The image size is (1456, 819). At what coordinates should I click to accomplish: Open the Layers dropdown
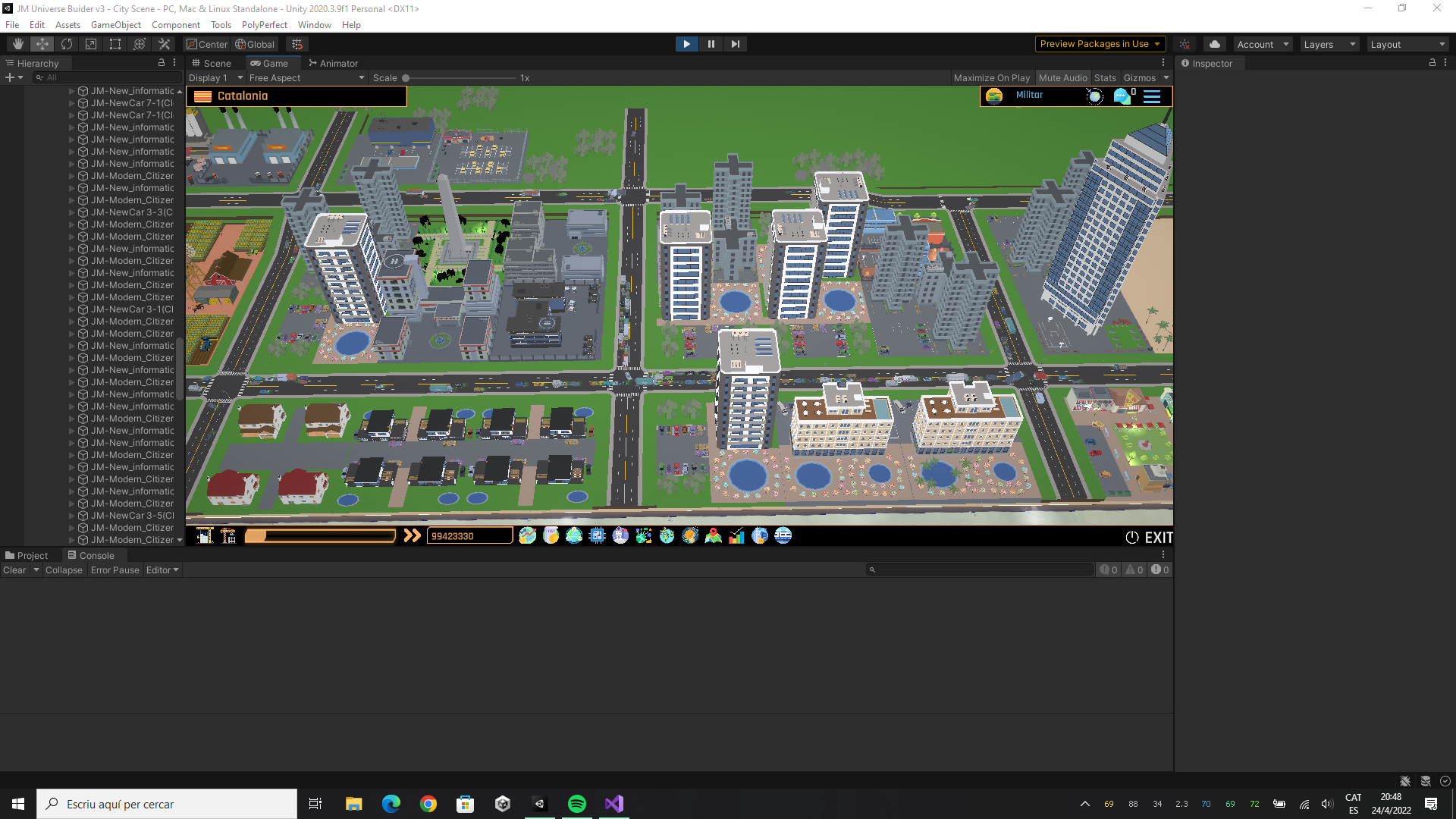pyautogui.click(x=1329, y=45)
